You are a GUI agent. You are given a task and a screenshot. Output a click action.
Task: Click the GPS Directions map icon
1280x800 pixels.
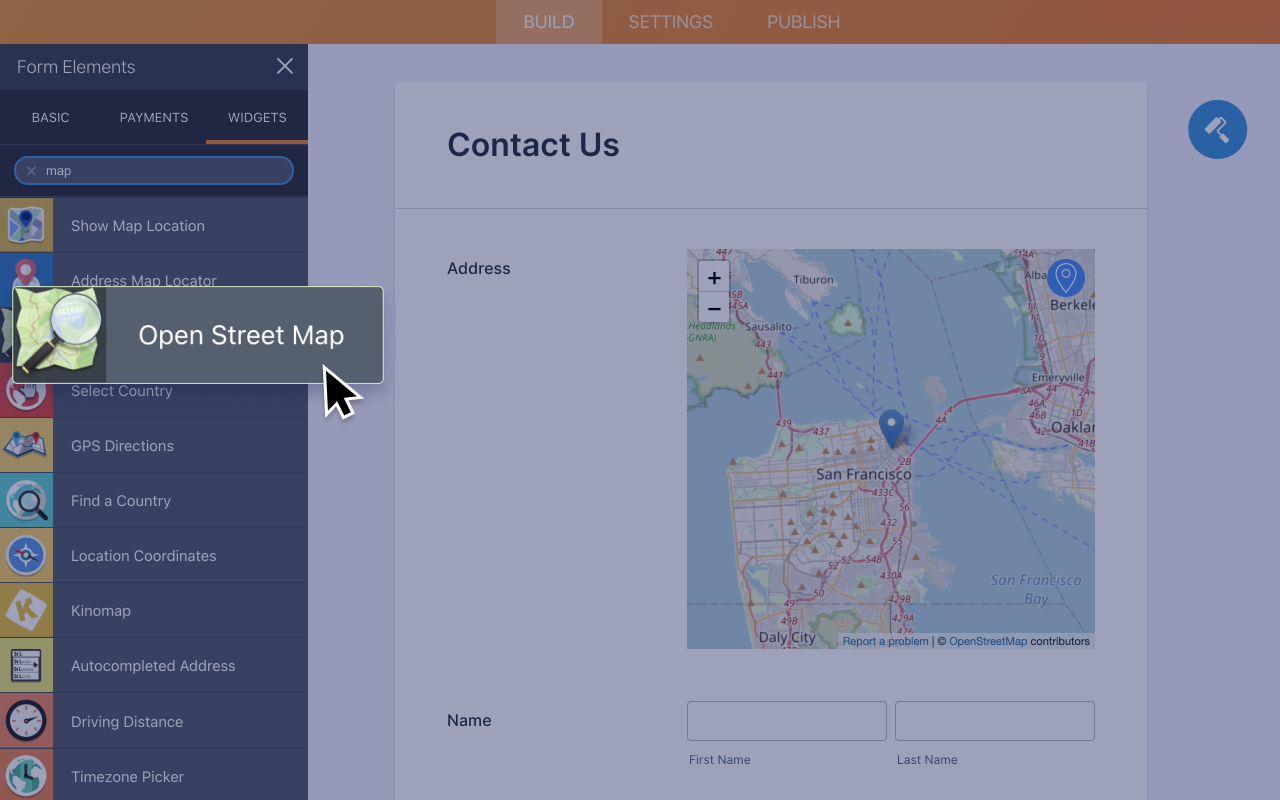(x=26, y=445)
